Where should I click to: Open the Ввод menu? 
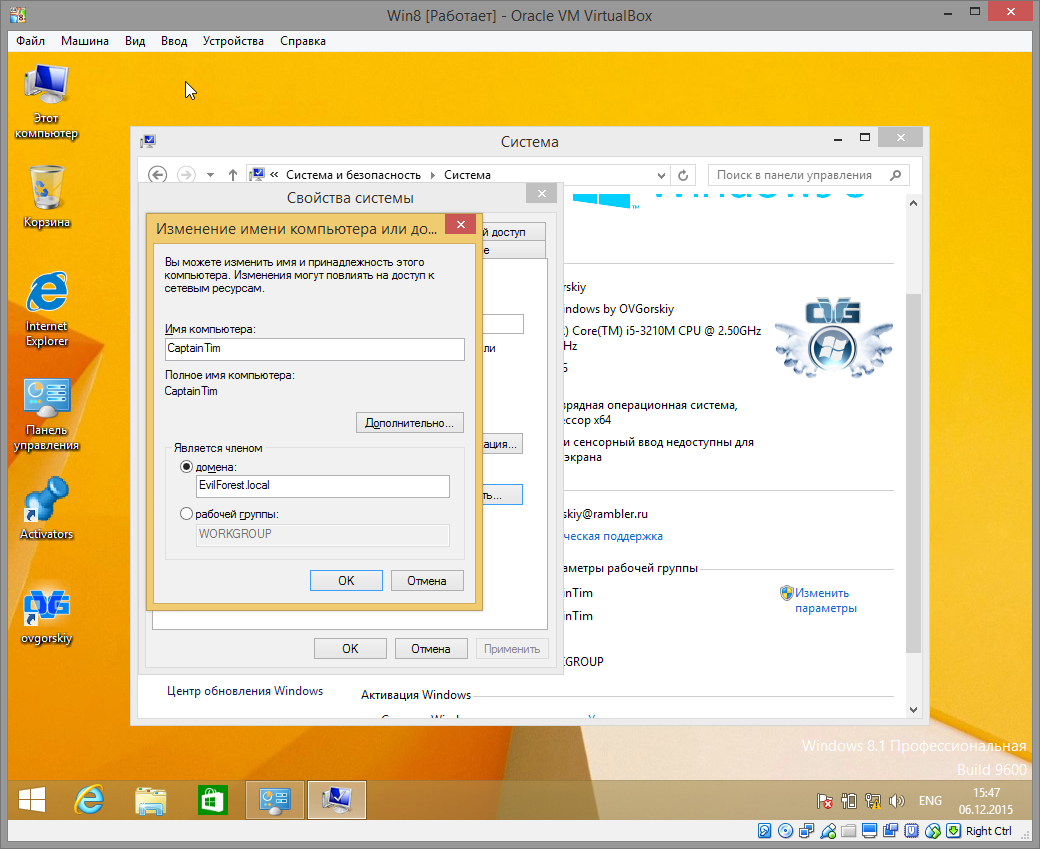[x=174, y=40]
